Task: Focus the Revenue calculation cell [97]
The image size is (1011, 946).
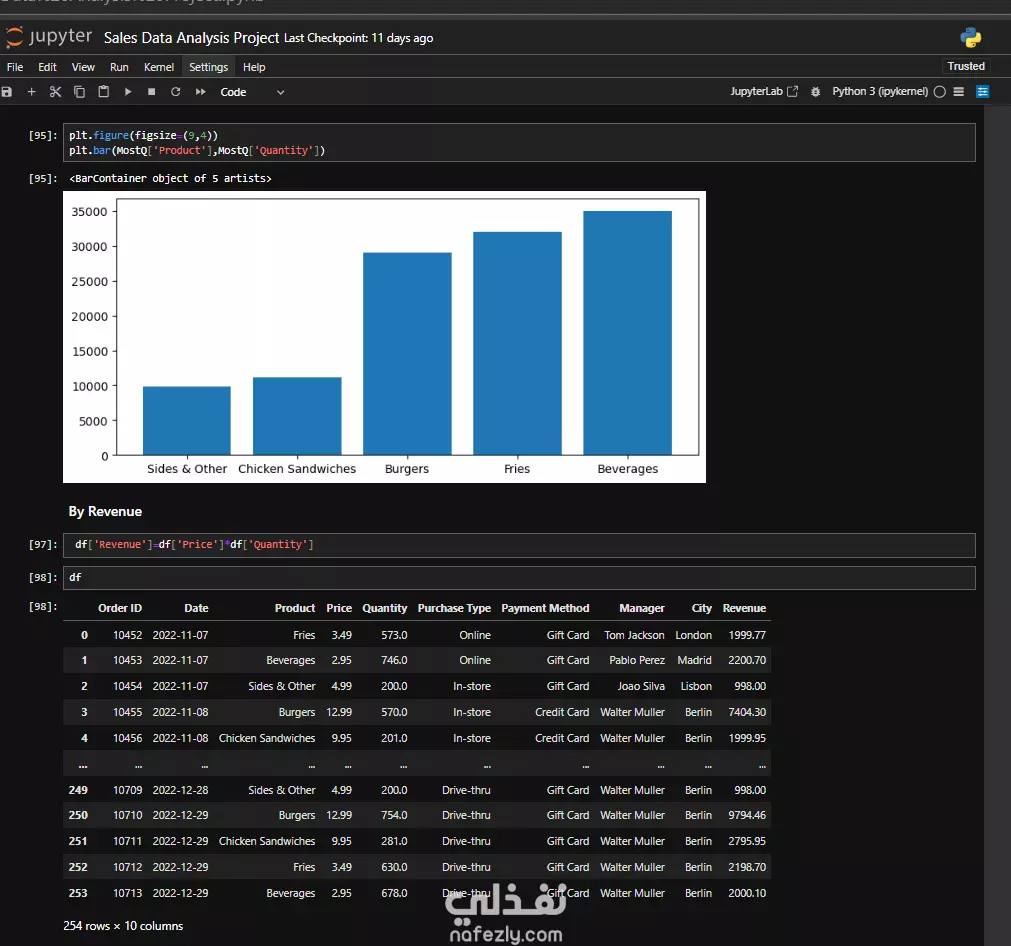Action: [x=519, y=545]
